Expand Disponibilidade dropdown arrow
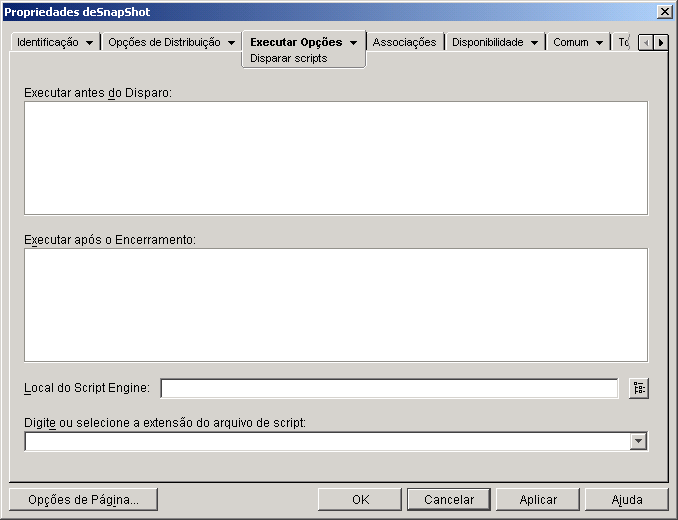Screen dimensions: 678x520 (x=534, y=43)
